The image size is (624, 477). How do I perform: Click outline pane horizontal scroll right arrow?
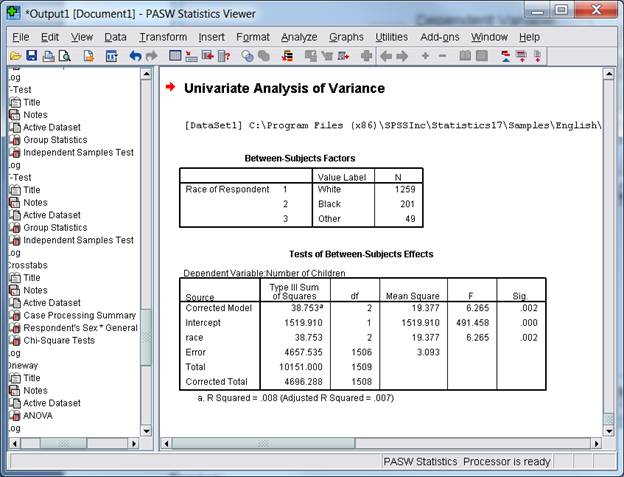(x=133, y=443)
